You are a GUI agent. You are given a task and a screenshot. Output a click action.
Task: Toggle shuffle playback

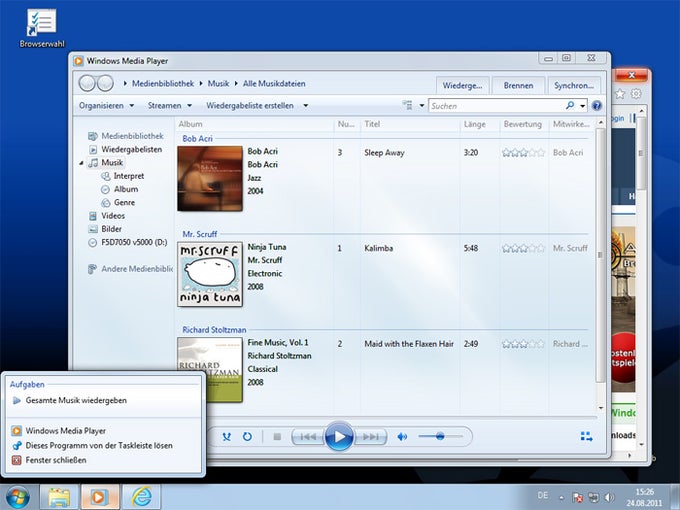click(226, 437)
